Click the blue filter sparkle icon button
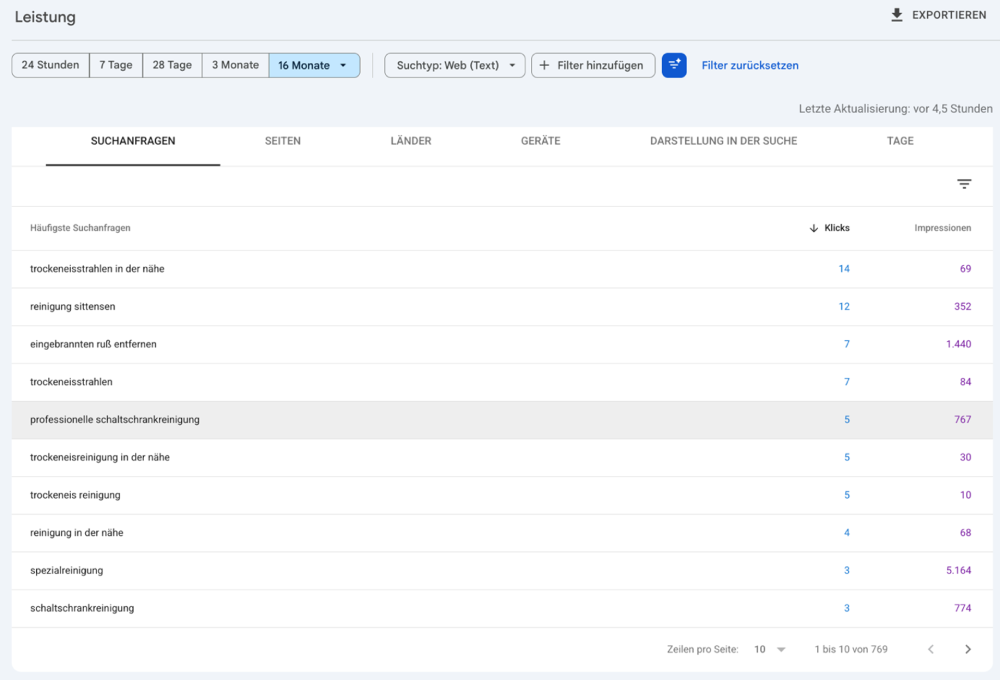This screenshot has height=680, width=1000. click(x=674, y=65)
